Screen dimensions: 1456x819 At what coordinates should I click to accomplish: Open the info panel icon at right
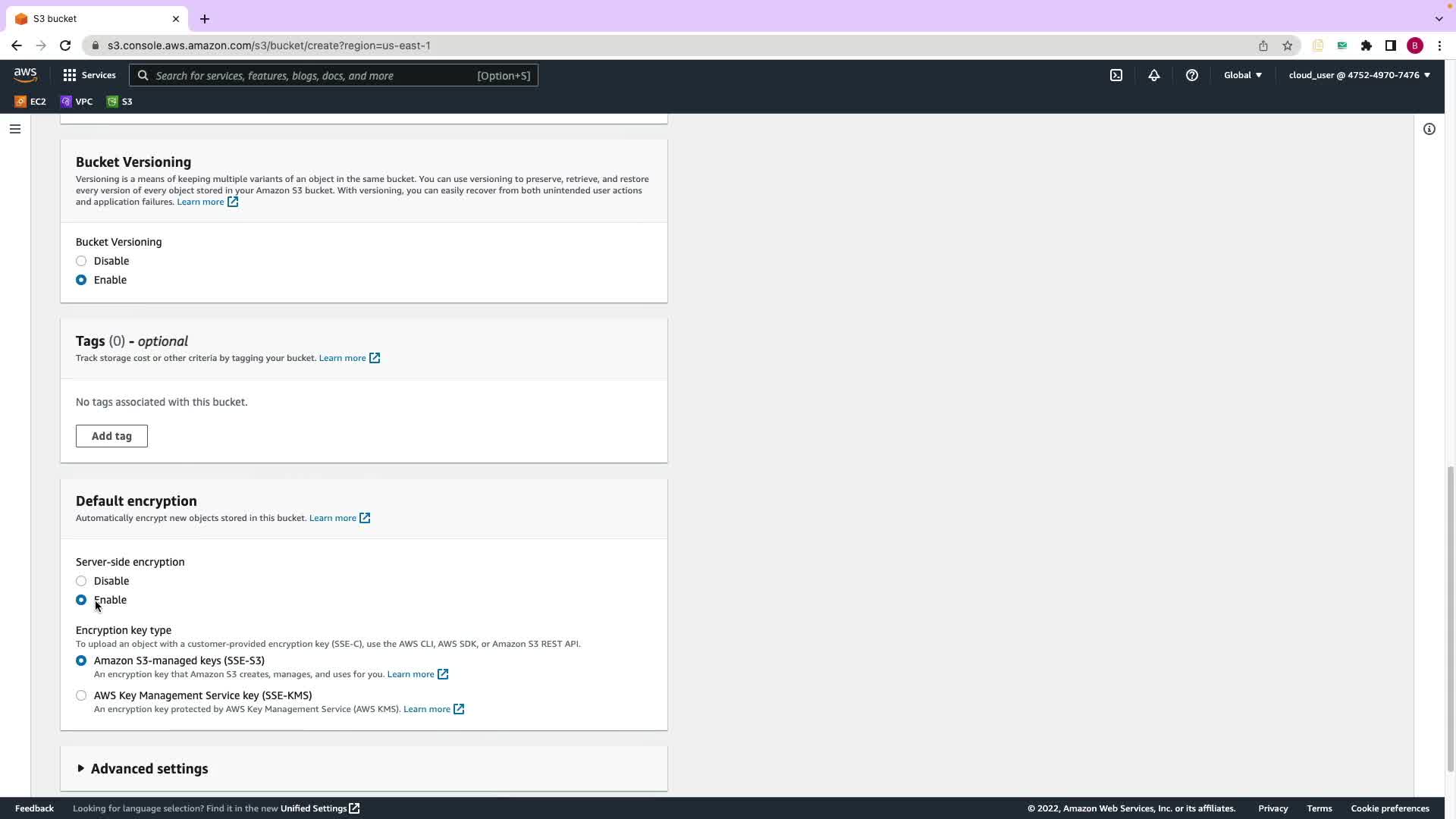(1429, 129)
